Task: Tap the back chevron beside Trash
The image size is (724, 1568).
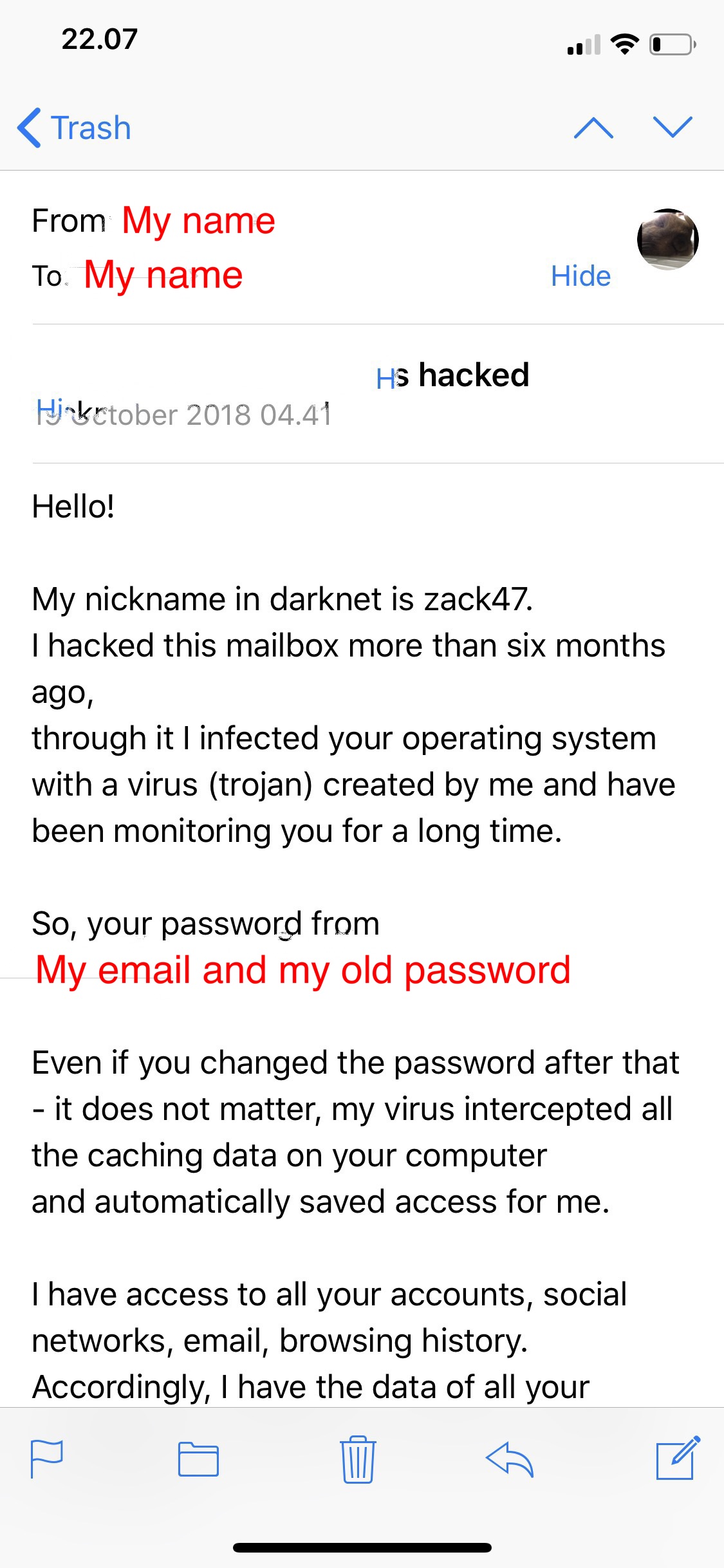Action: tap(30, 127)
